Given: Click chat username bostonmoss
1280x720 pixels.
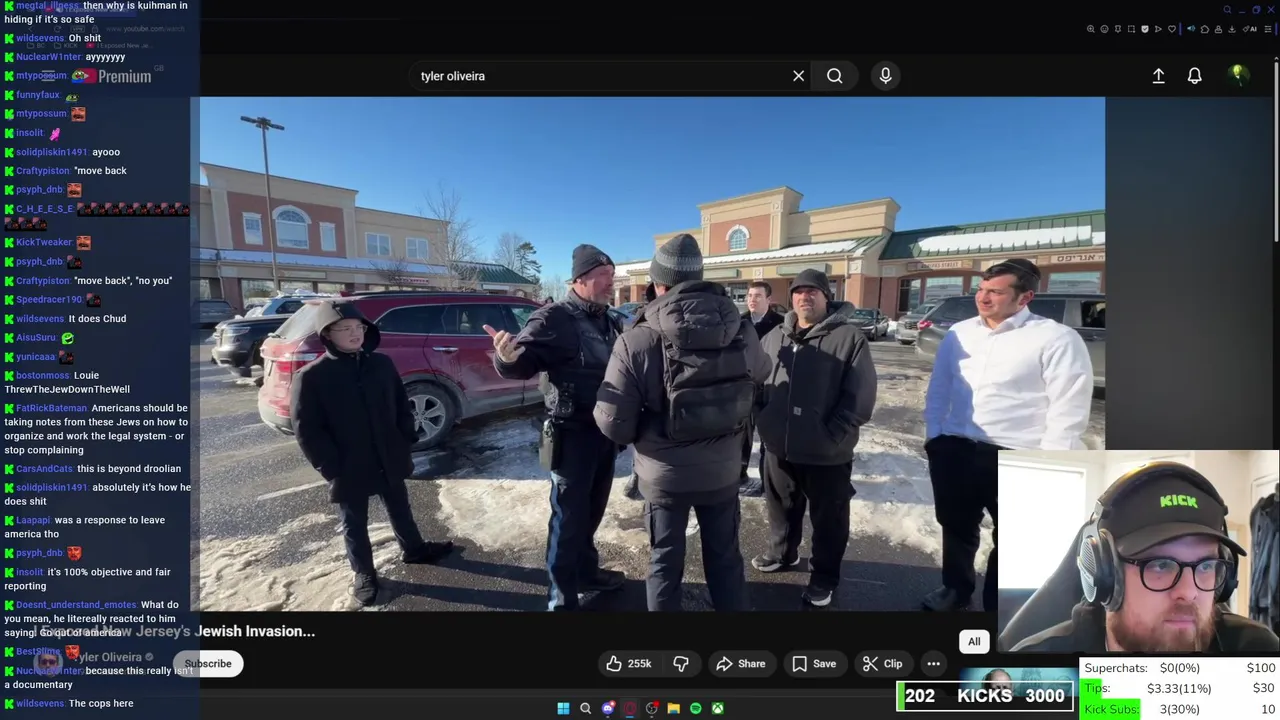Looking at the screenshot, I should click(x=43, y=376).
